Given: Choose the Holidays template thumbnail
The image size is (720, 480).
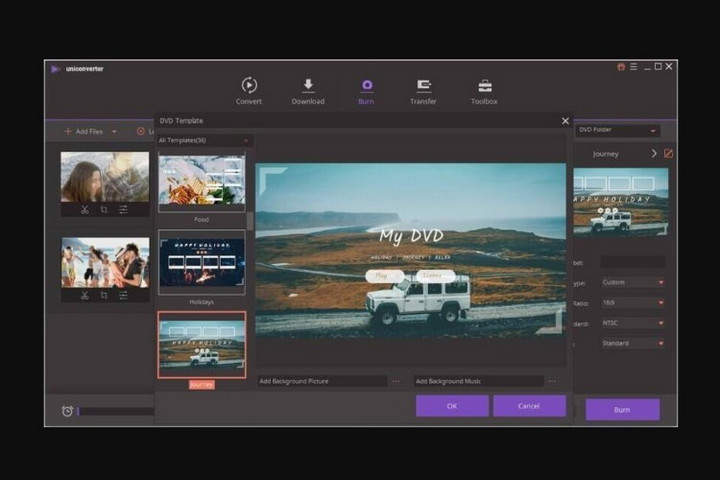Looking at the screenshot, I should pyautogui.click(x=202, y=262).
